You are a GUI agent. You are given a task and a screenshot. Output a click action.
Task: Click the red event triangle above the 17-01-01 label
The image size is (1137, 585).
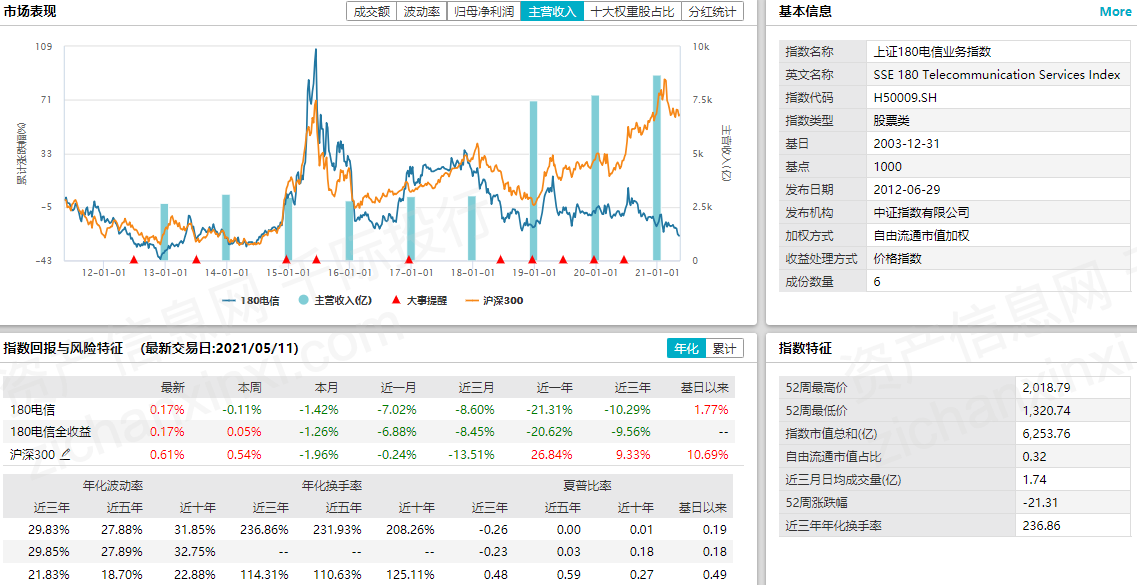coord(408,260)
